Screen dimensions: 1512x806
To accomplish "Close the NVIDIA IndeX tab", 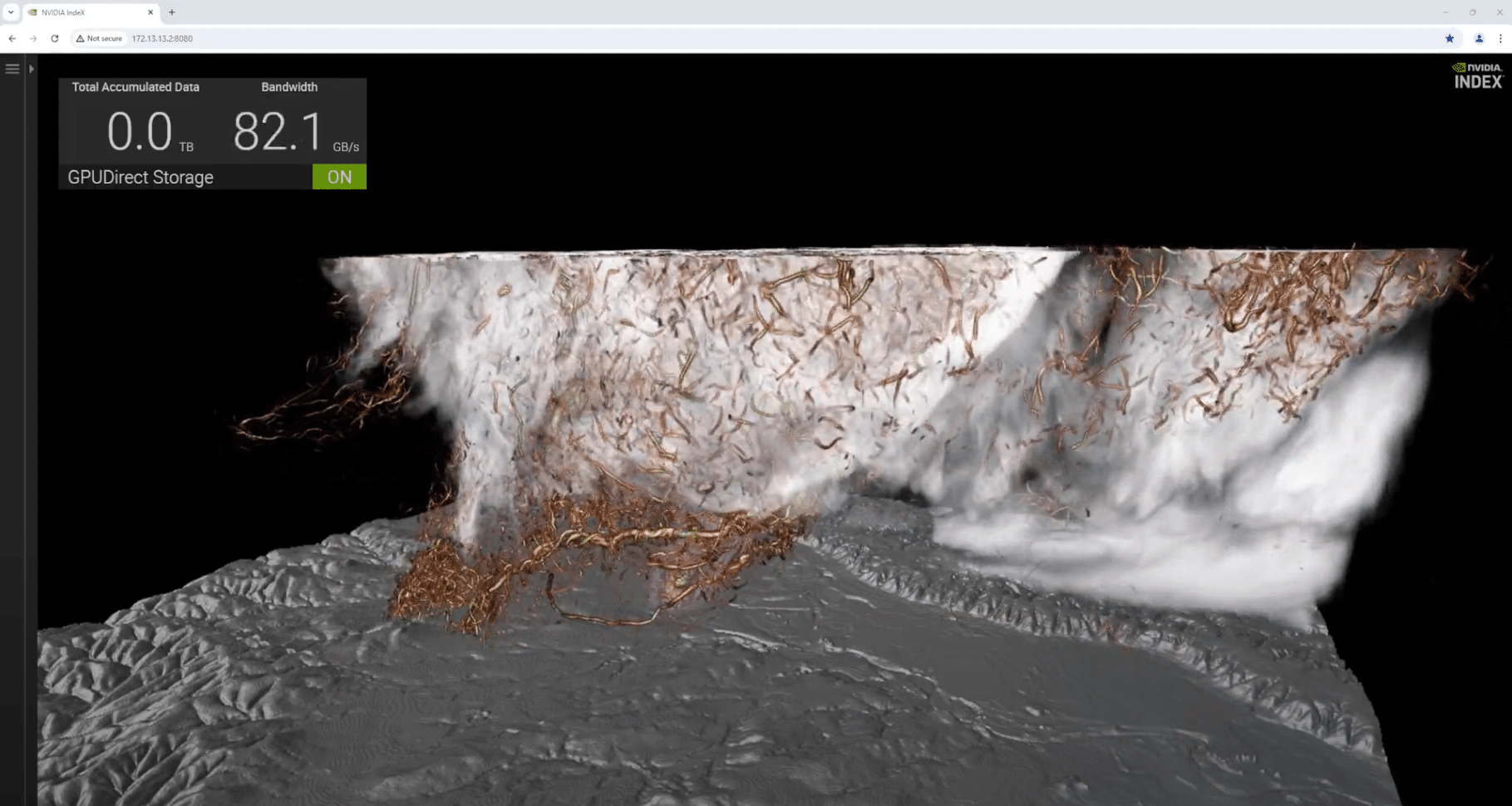I will coord(150,12).
